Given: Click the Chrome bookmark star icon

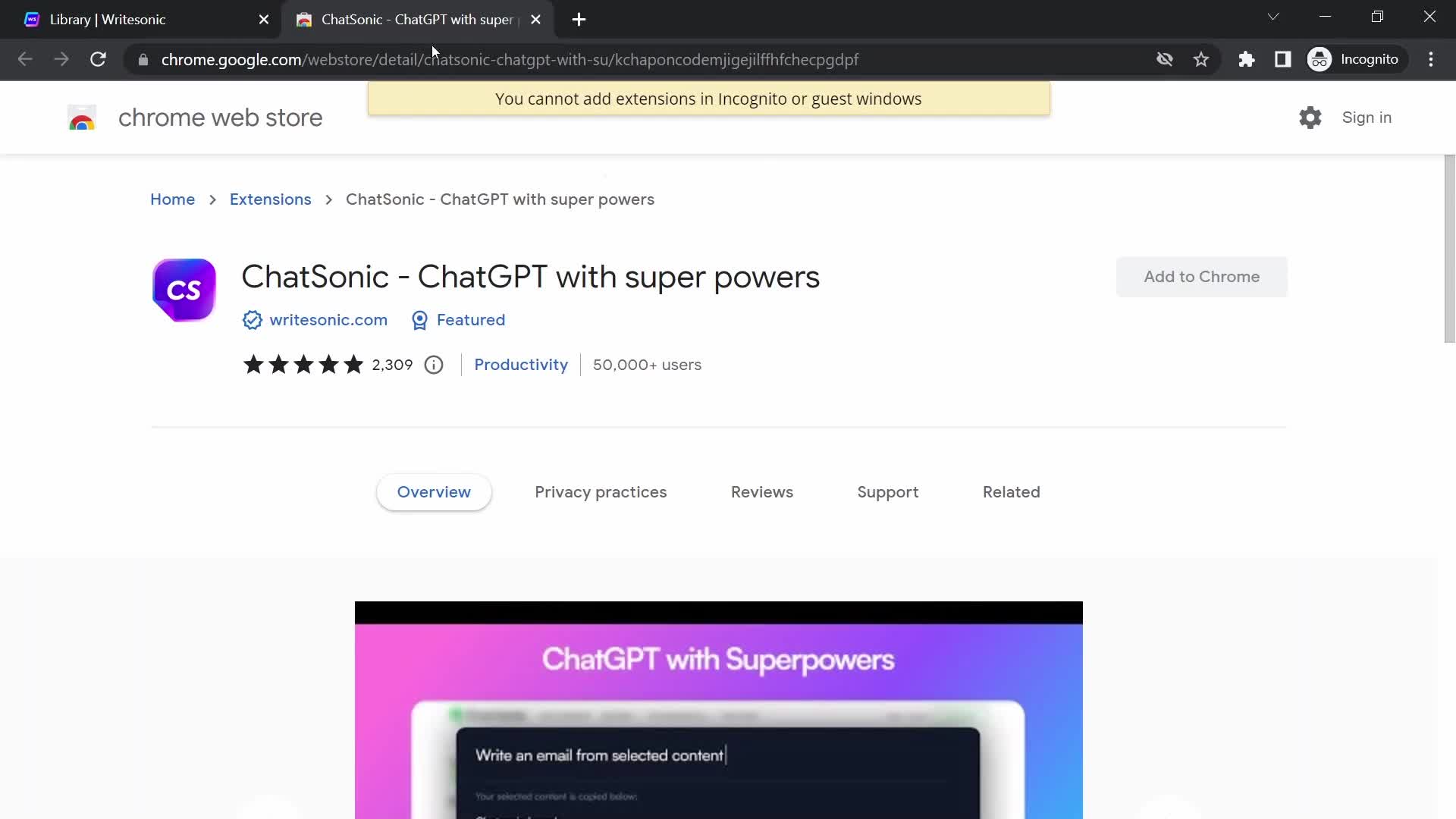Looking at the screenshot, I should click(x=1202, y=59).
